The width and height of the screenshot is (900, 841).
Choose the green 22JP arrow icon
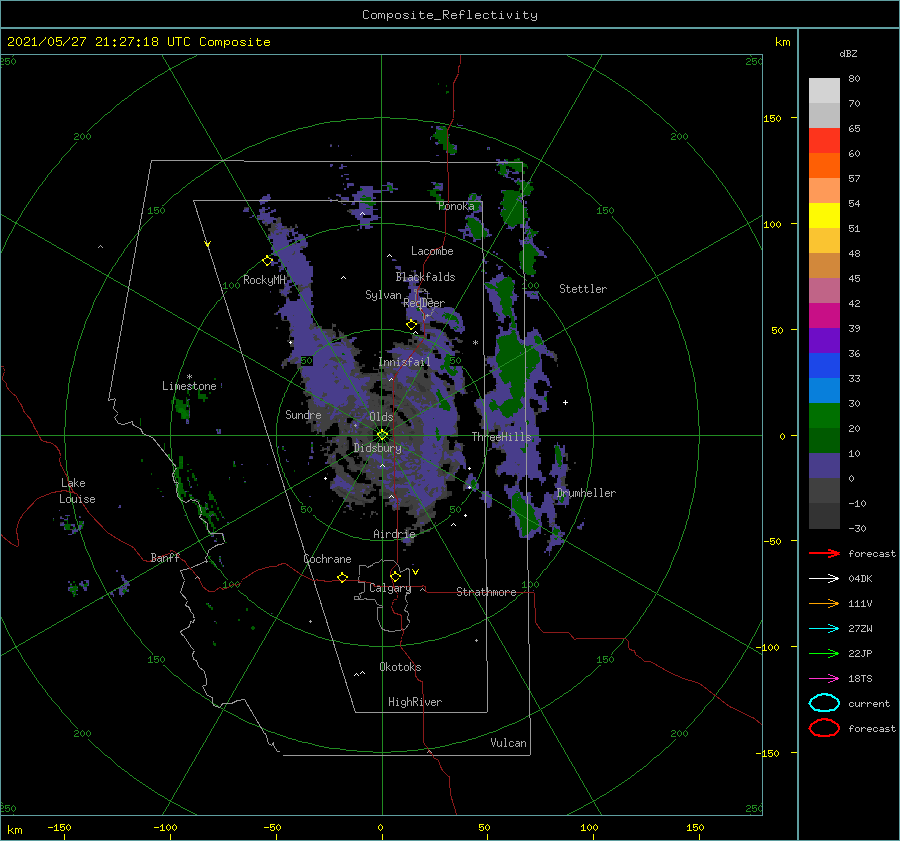pyautogui.click(x=824, y=653)
